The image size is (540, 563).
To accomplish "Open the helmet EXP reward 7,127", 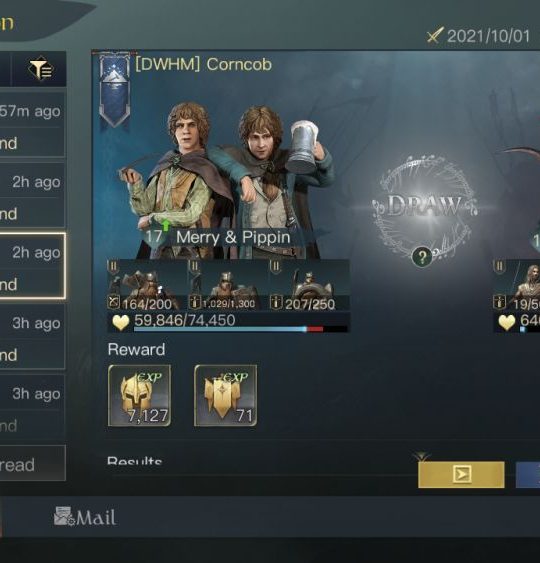I will (x=139, y=395).
